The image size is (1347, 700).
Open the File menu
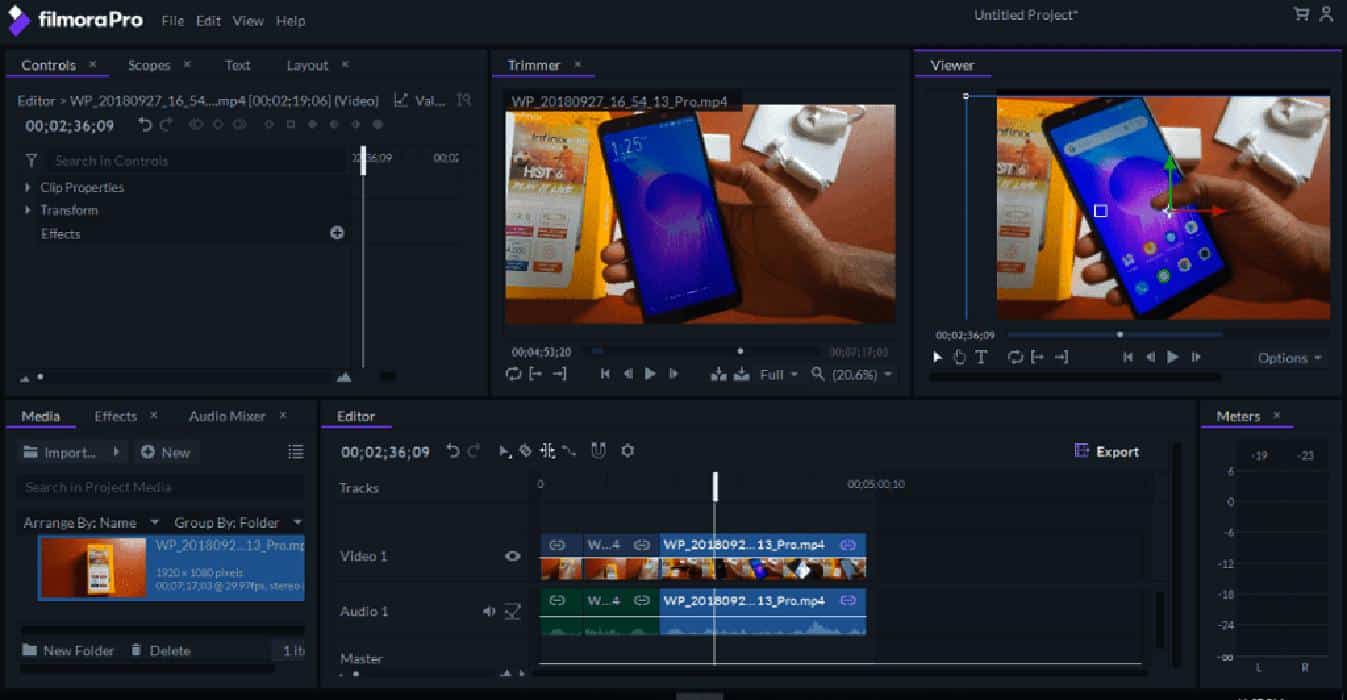tap(173, 20)
